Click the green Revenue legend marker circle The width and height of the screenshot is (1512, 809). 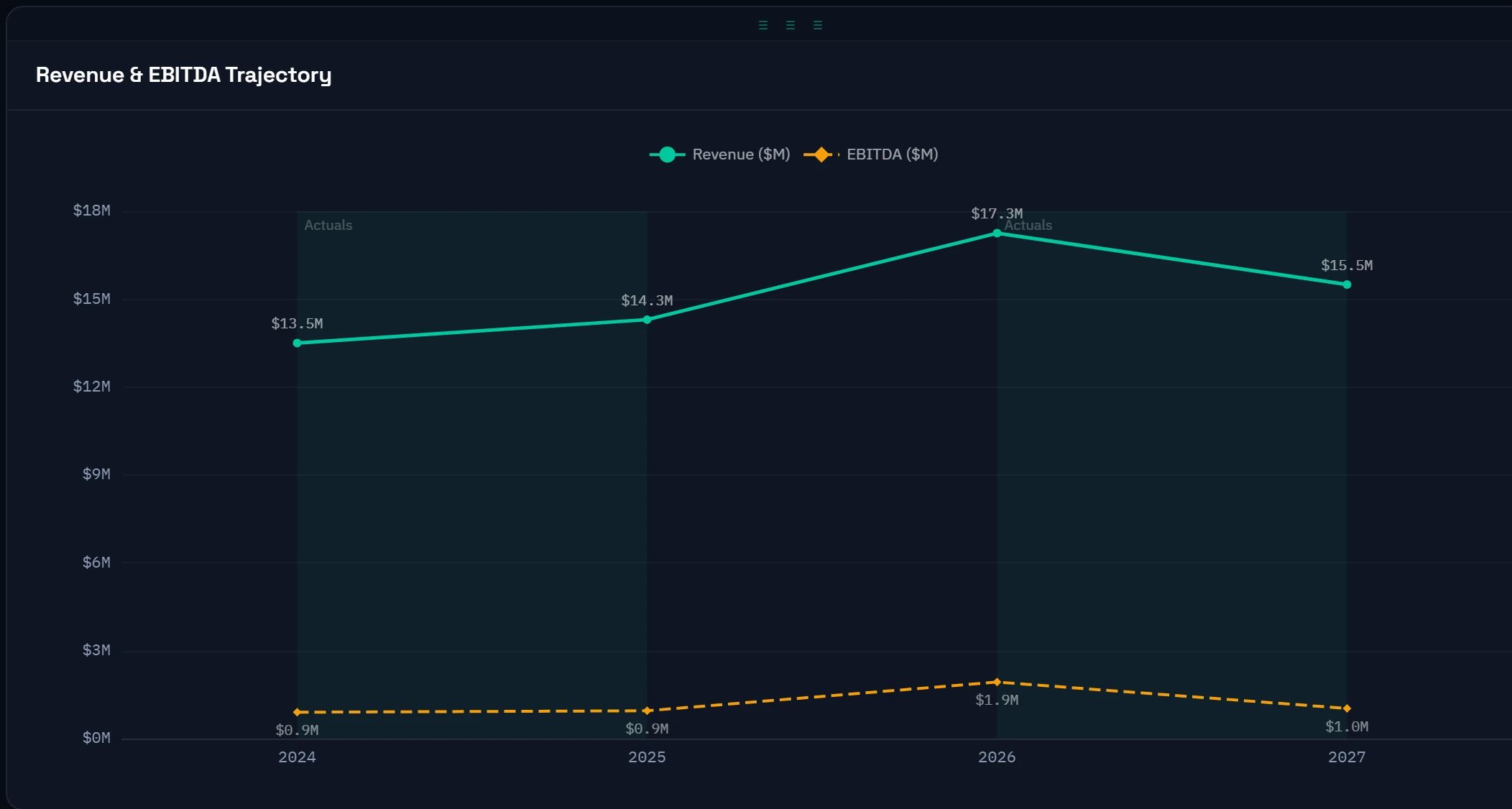pyautogui.click(x=667, y=154)
